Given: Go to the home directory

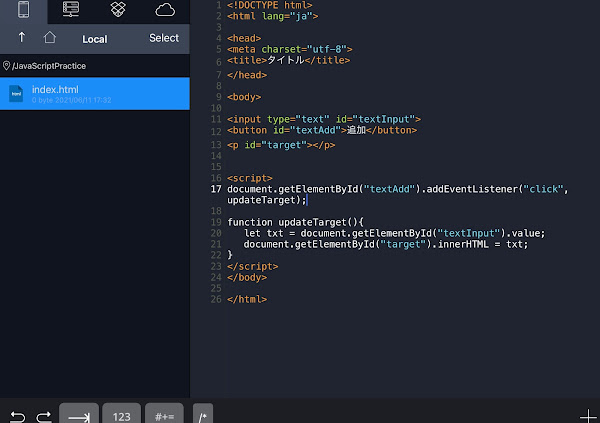Looking at the screenshot, I should pyautogui.click(x=49, y=38).
